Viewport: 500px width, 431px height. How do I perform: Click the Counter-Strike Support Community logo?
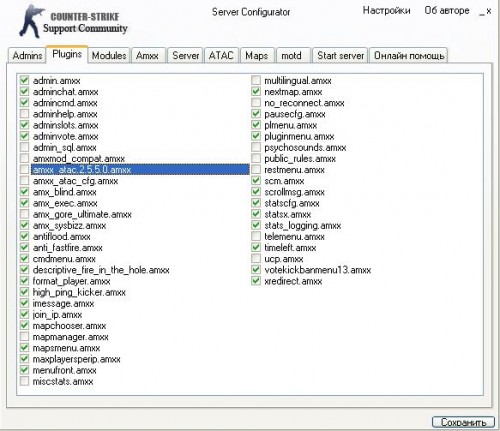coord(73,21)
